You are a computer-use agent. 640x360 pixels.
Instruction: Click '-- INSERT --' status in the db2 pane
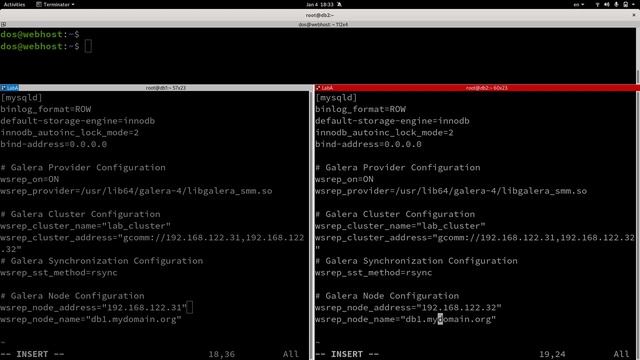coord(347,354)
